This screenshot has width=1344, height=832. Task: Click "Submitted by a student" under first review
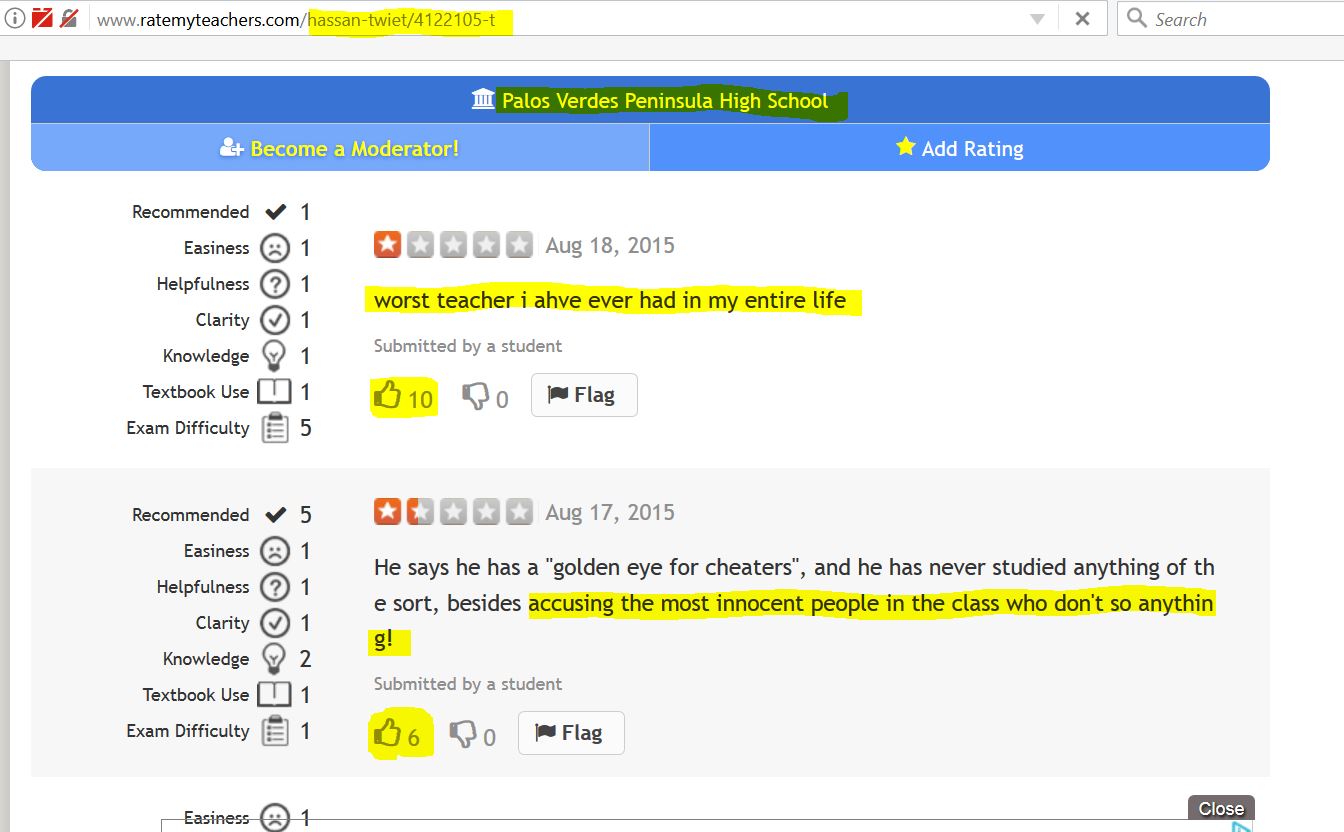[x=468, y=346]
